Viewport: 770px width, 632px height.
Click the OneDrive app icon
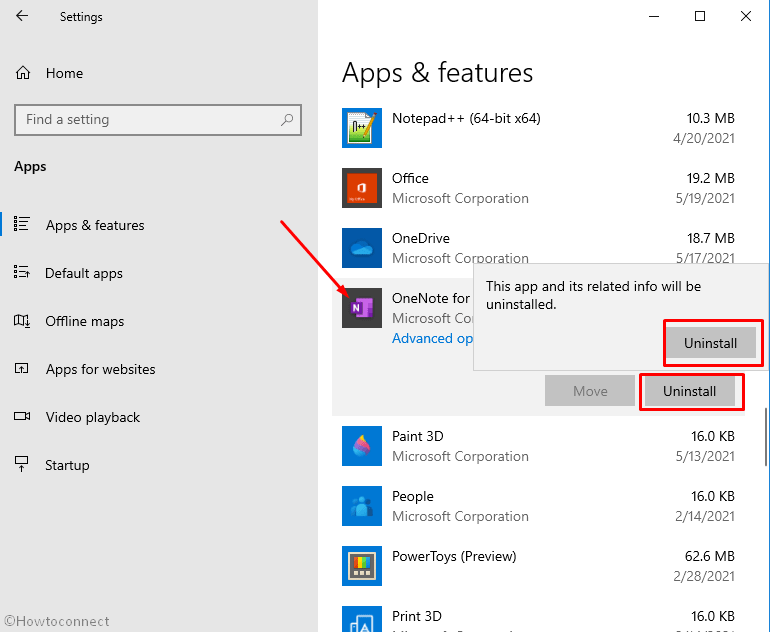pyautogui.click(x=362, y=247)
